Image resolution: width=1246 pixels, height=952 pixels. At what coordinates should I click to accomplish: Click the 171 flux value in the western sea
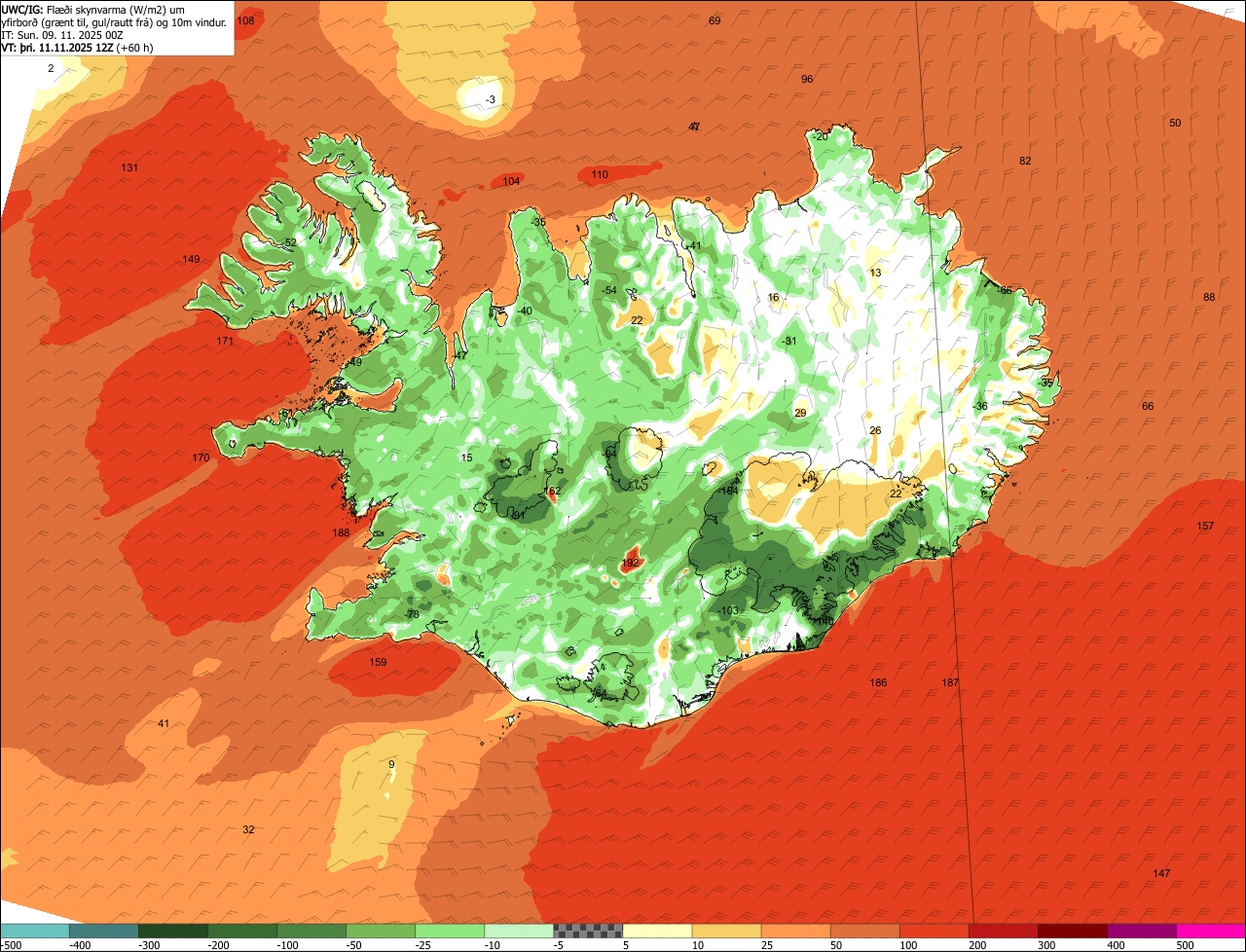(225, 341)
